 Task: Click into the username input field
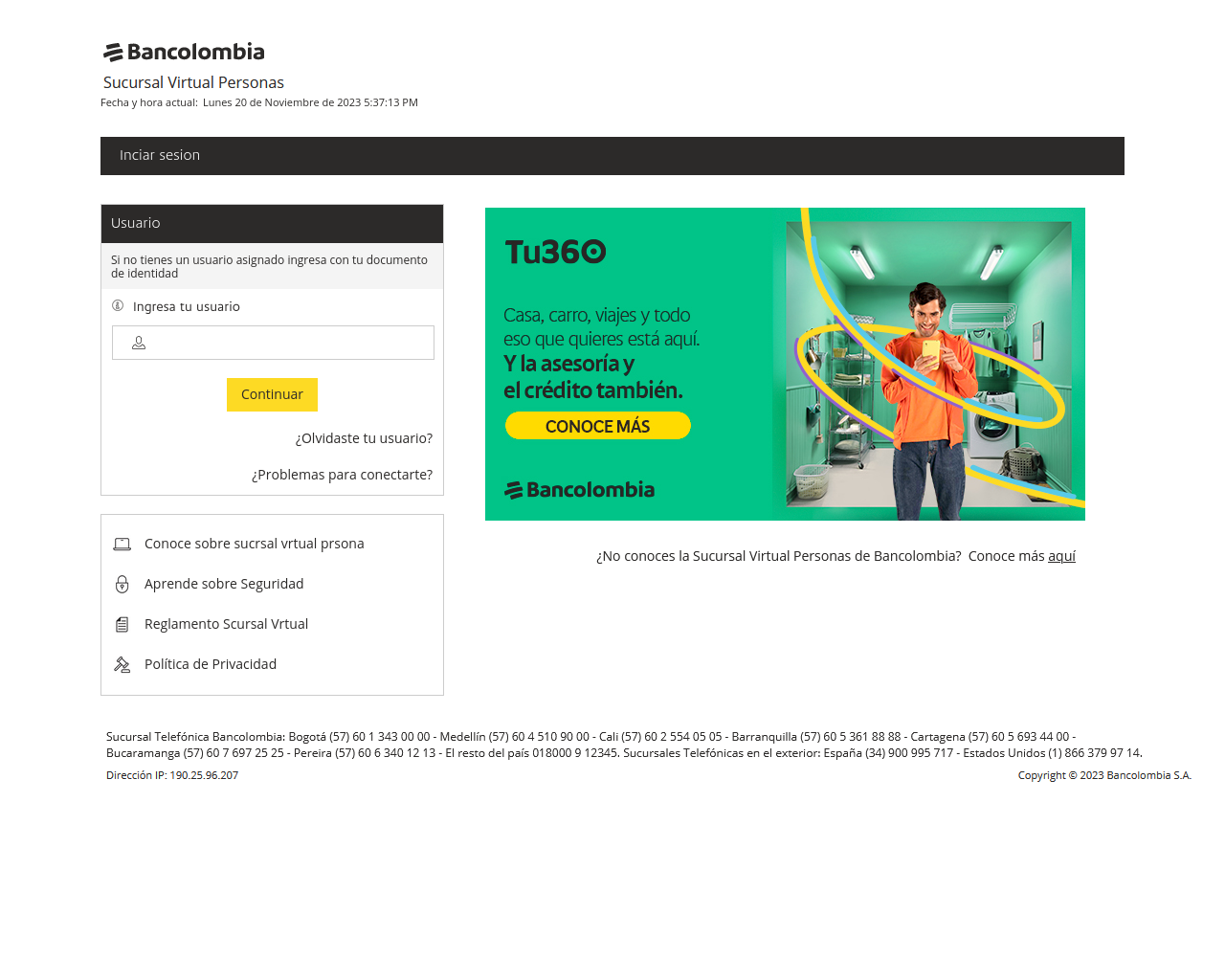point(273,343)
